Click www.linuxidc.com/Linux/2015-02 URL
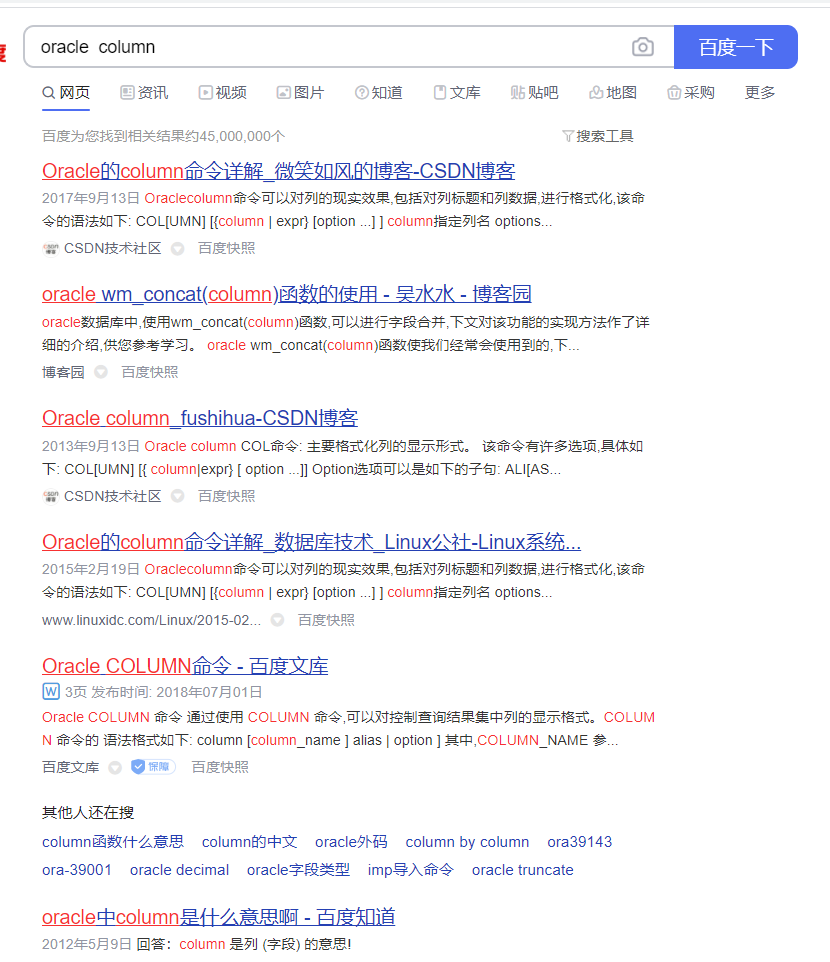The height and width of the screenshot is (962, 830). click(x=152, y=620)
